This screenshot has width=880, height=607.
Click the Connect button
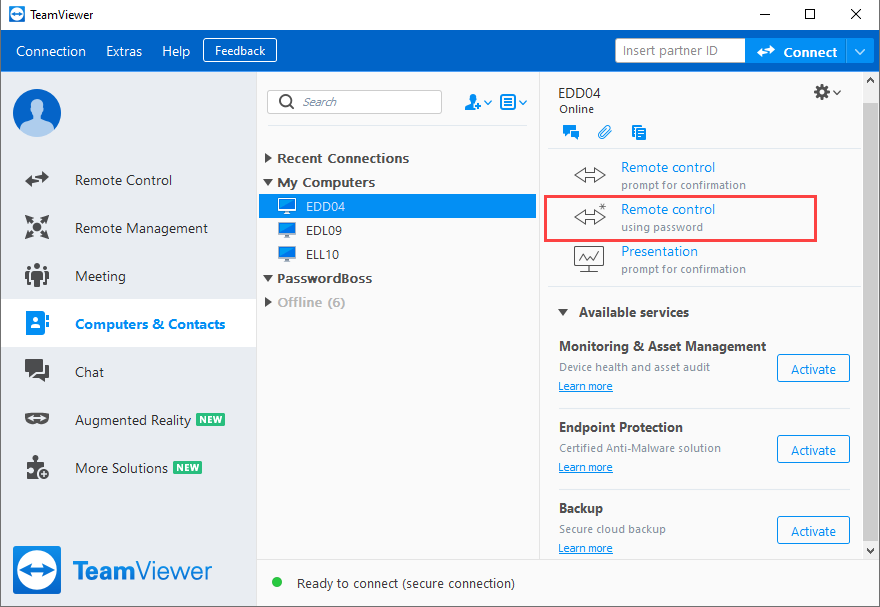(x=796, y=52)
